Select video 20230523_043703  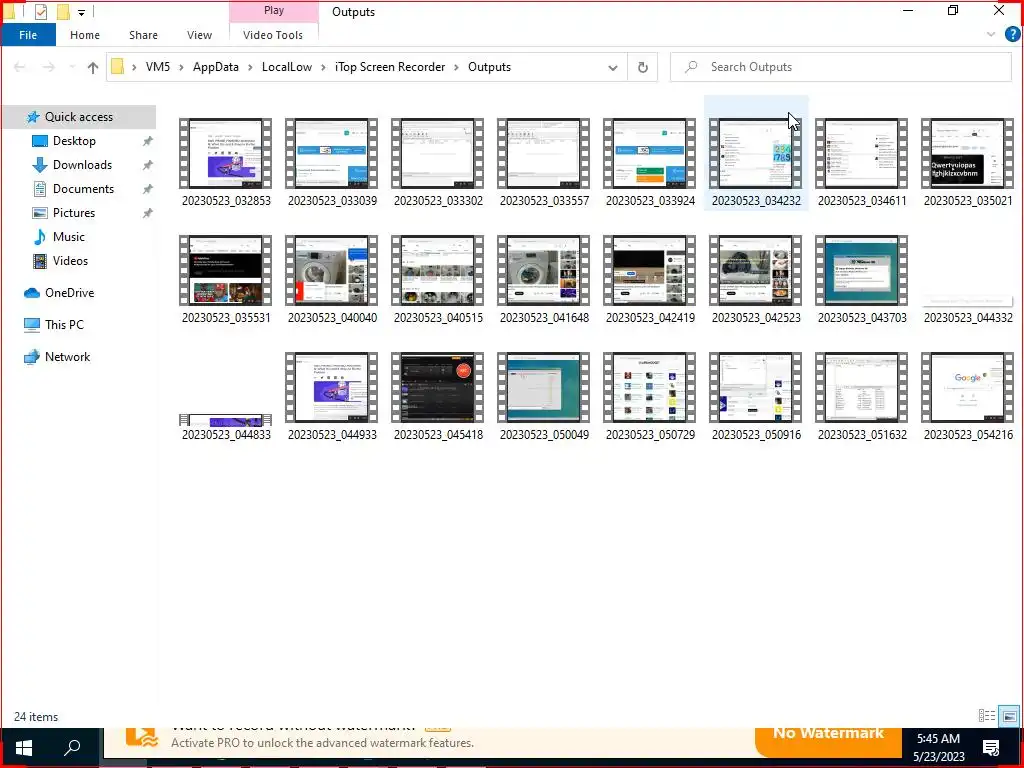pyautogui.click(x=861, y=280)
